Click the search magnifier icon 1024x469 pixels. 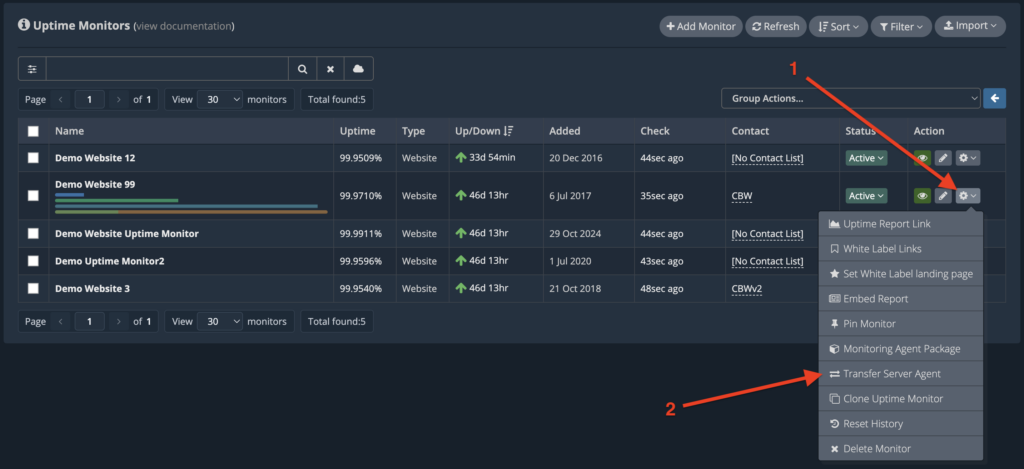(x=302, y=69)
